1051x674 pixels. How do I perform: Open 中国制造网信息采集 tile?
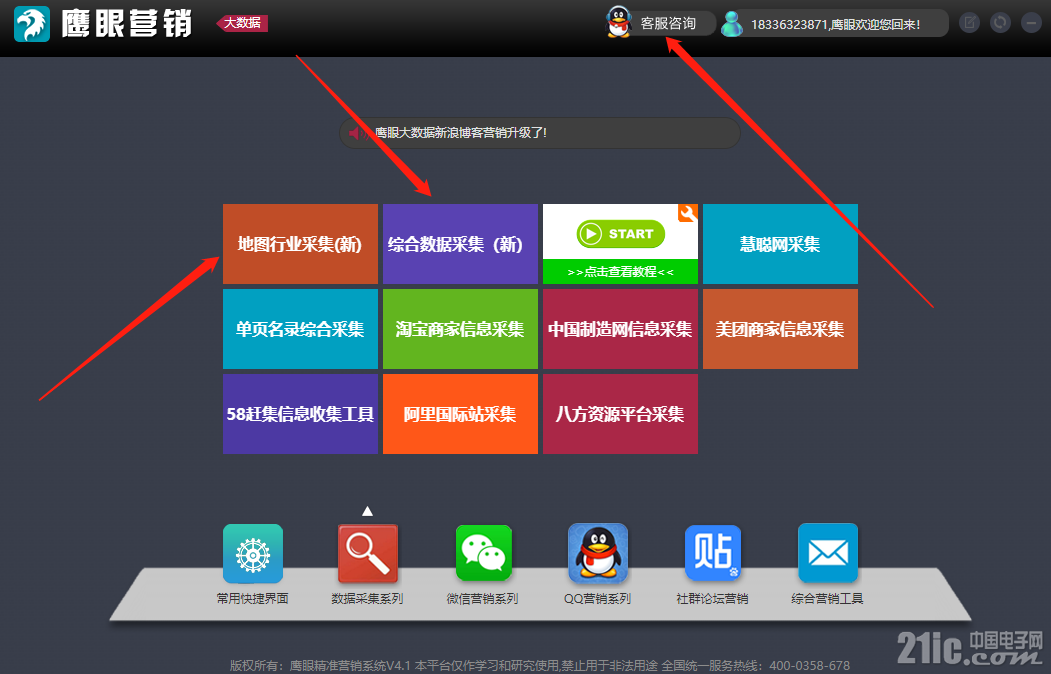[621, 329]
